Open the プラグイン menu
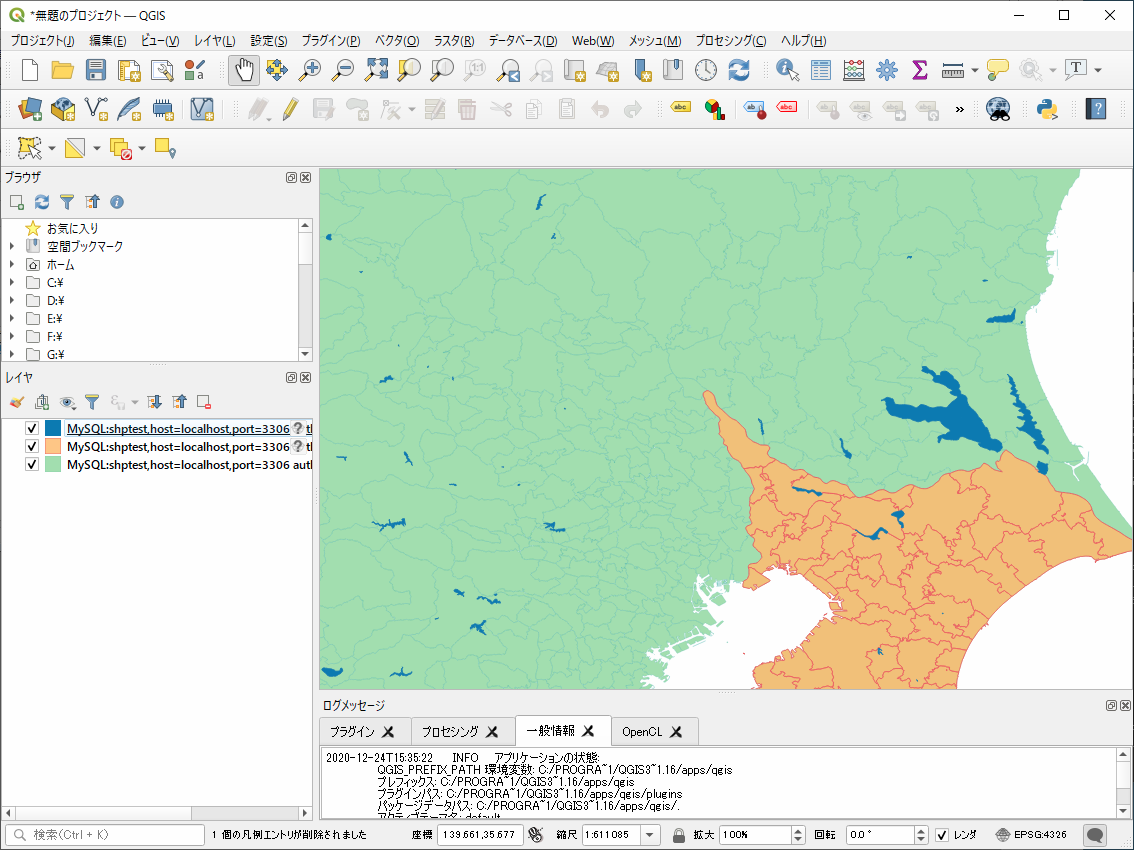 pos(331,41)
